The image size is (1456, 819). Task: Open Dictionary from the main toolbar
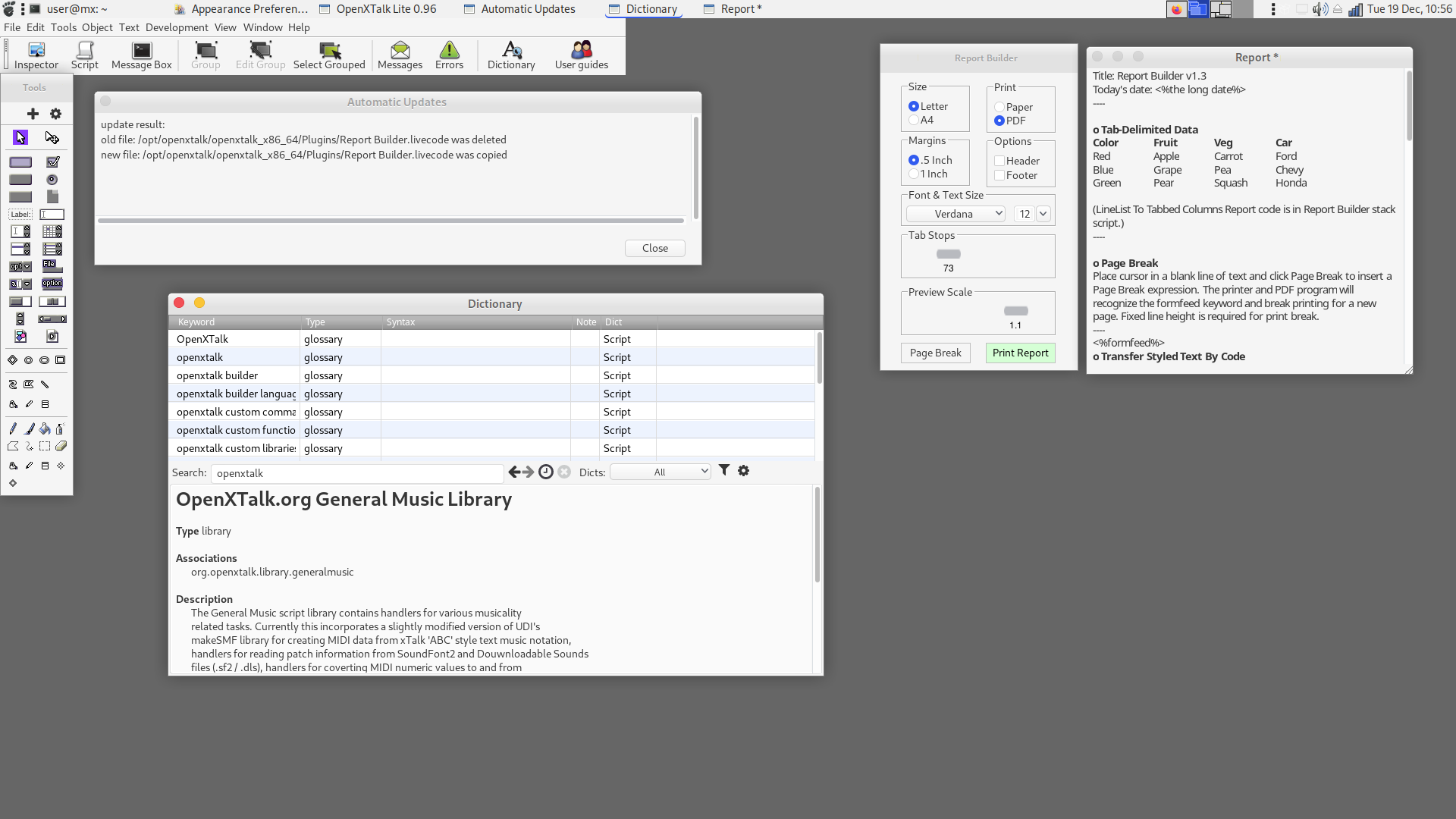(x=511, y=55)
